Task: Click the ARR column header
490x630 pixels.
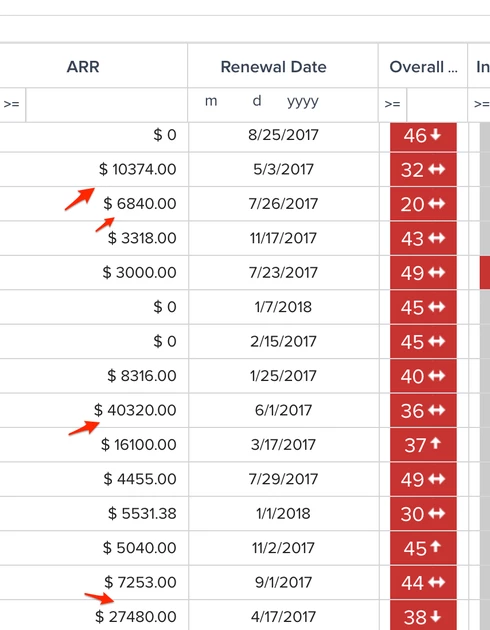Action: 83,66
